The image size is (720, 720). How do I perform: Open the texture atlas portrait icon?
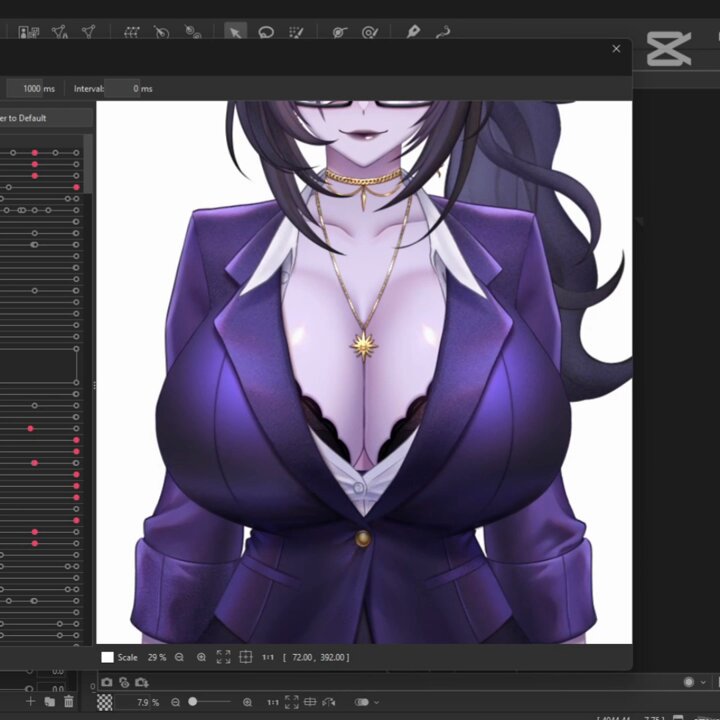pyautogui.click(x=28, y=32)
